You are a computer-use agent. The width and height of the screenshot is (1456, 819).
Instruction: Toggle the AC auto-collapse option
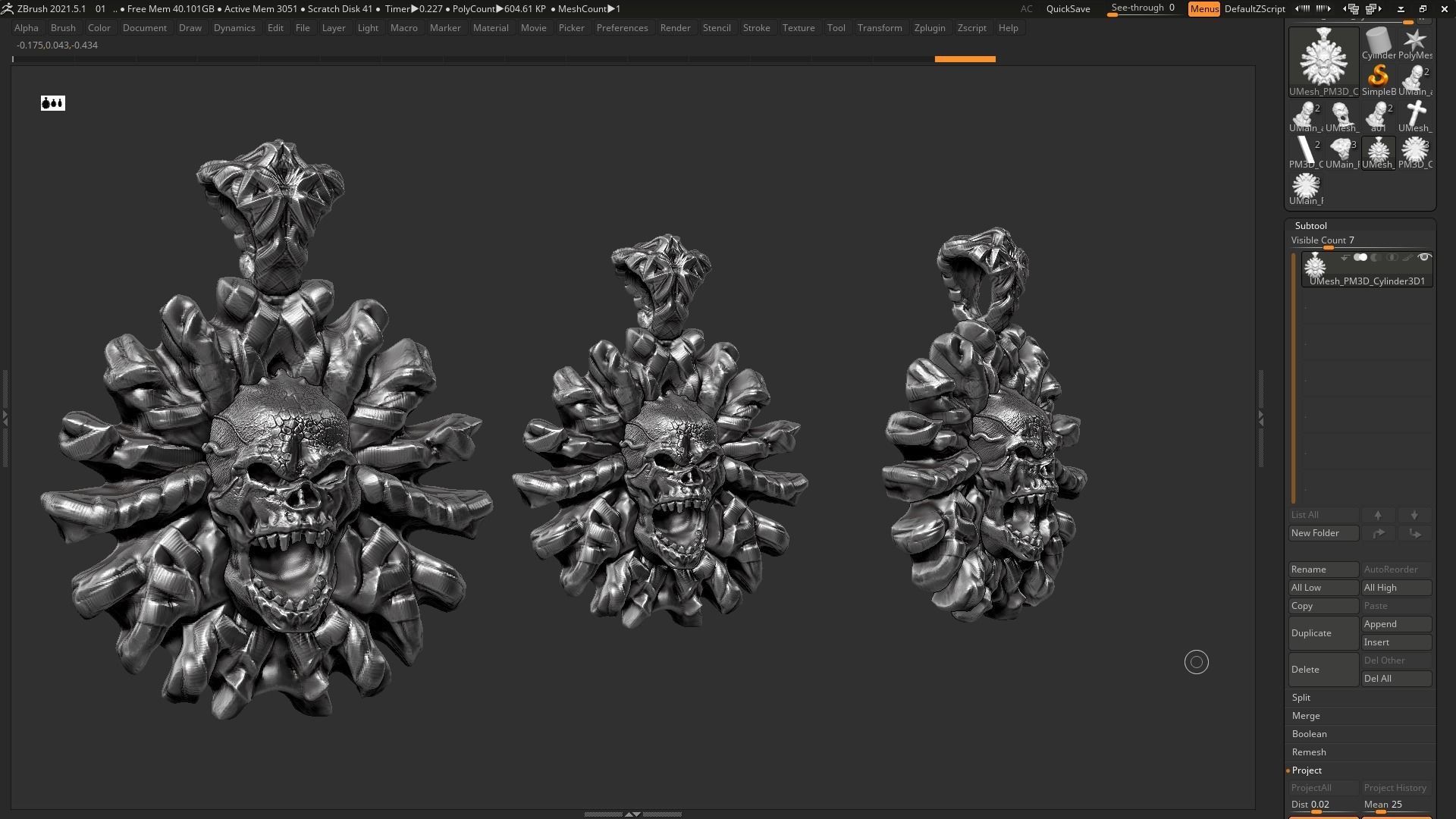[x=1026, y=9]
